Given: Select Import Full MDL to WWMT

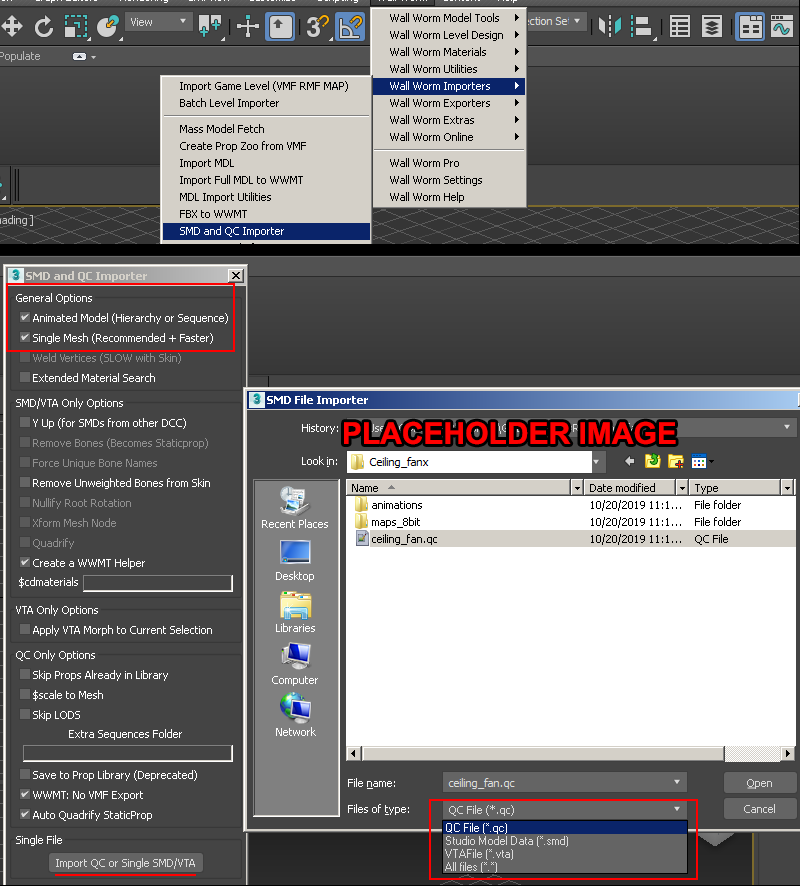Looking at the screenshot, I should (266, 180).
